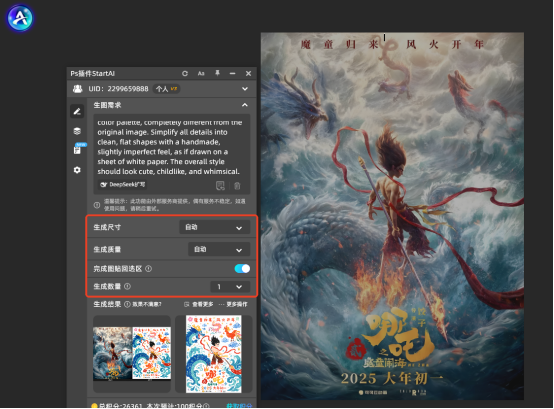Click the trash icon below prompt
The width and height of the screenshot is (554, 409).
[x=237, y=185]
